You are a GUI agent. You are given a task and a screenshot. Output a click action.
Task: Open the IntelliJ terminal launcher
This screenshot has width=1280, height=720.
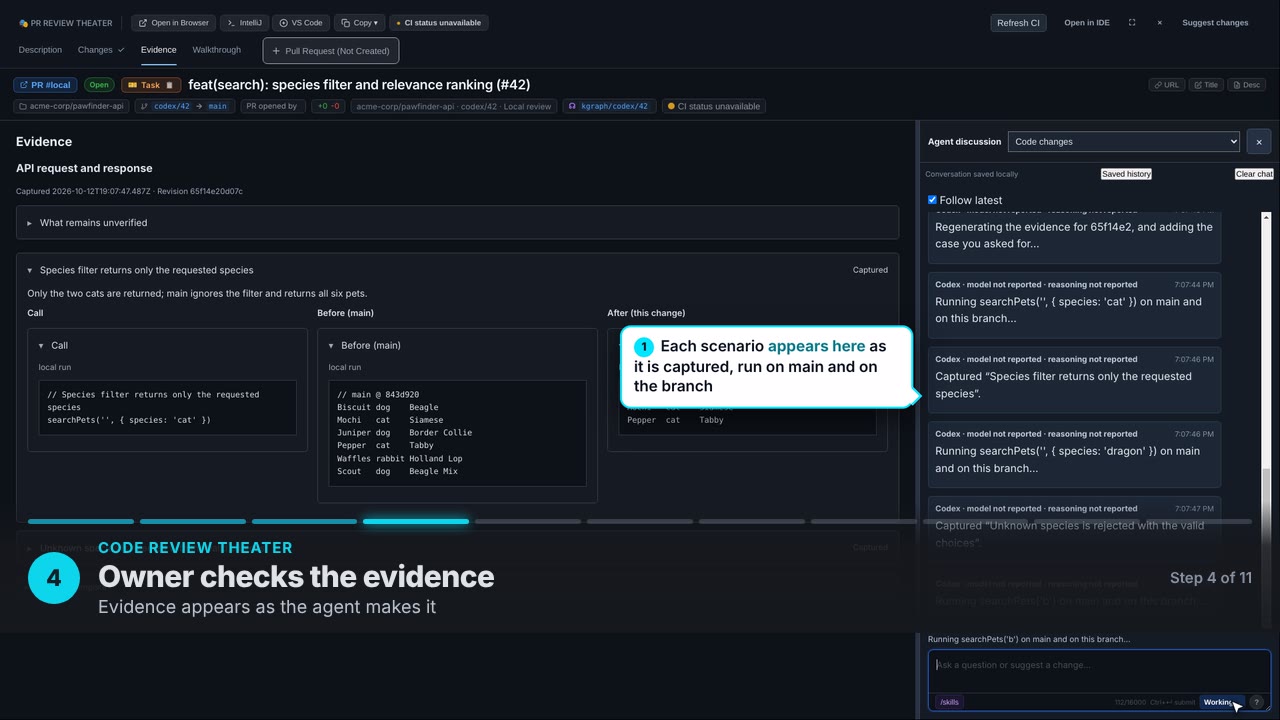click(x=244, y=23)
